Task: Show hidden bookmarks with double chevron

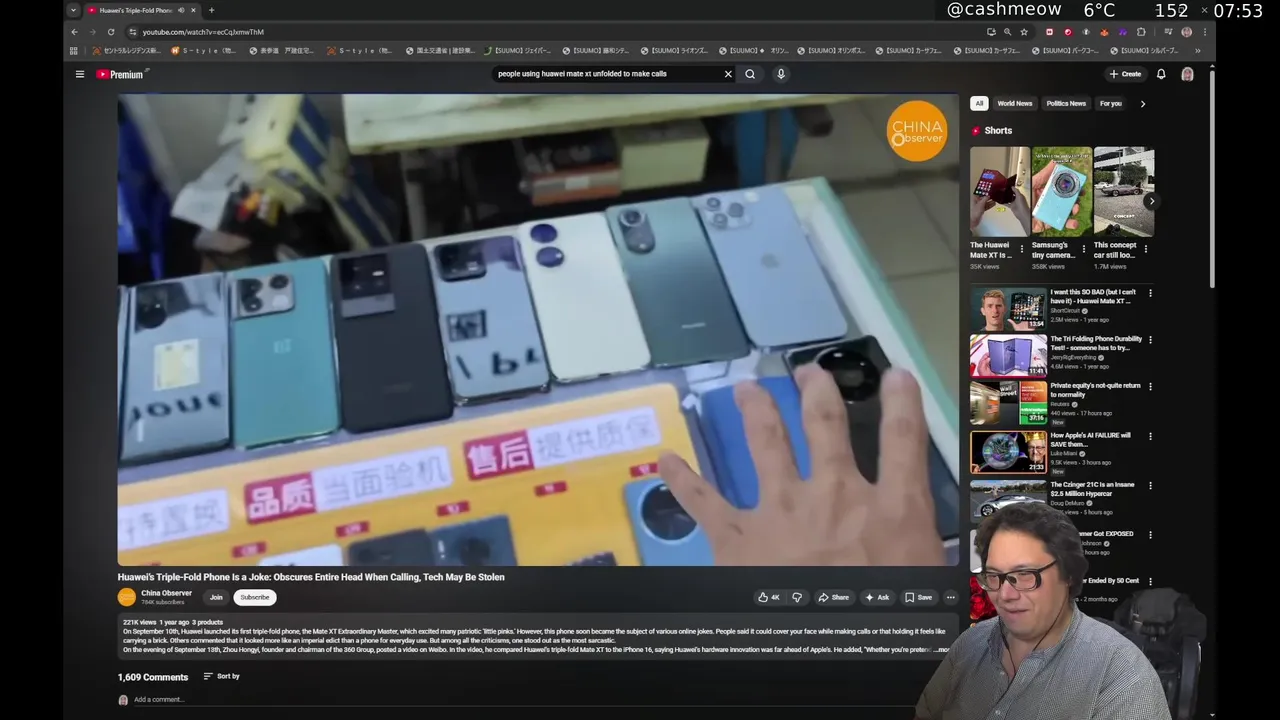Action: pyautogui.click(x=1198, y=51)
